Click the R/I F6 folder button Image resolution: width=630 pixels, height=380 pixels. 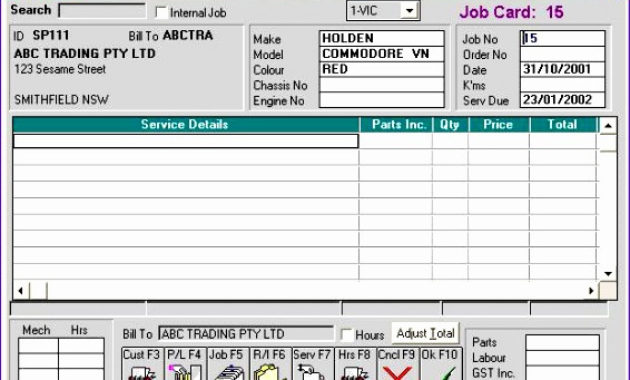(270, 364)
